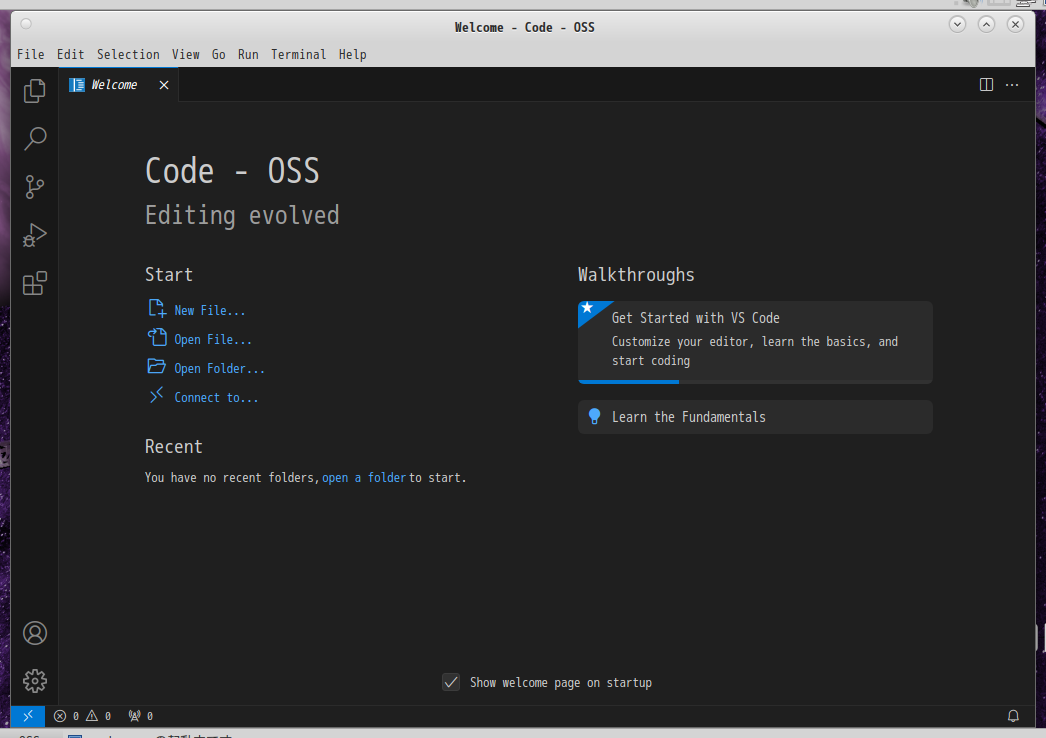Viewport: 1046px width, 738px height.
Task: Split the editor to the right
Action: (x=986, y=85)
